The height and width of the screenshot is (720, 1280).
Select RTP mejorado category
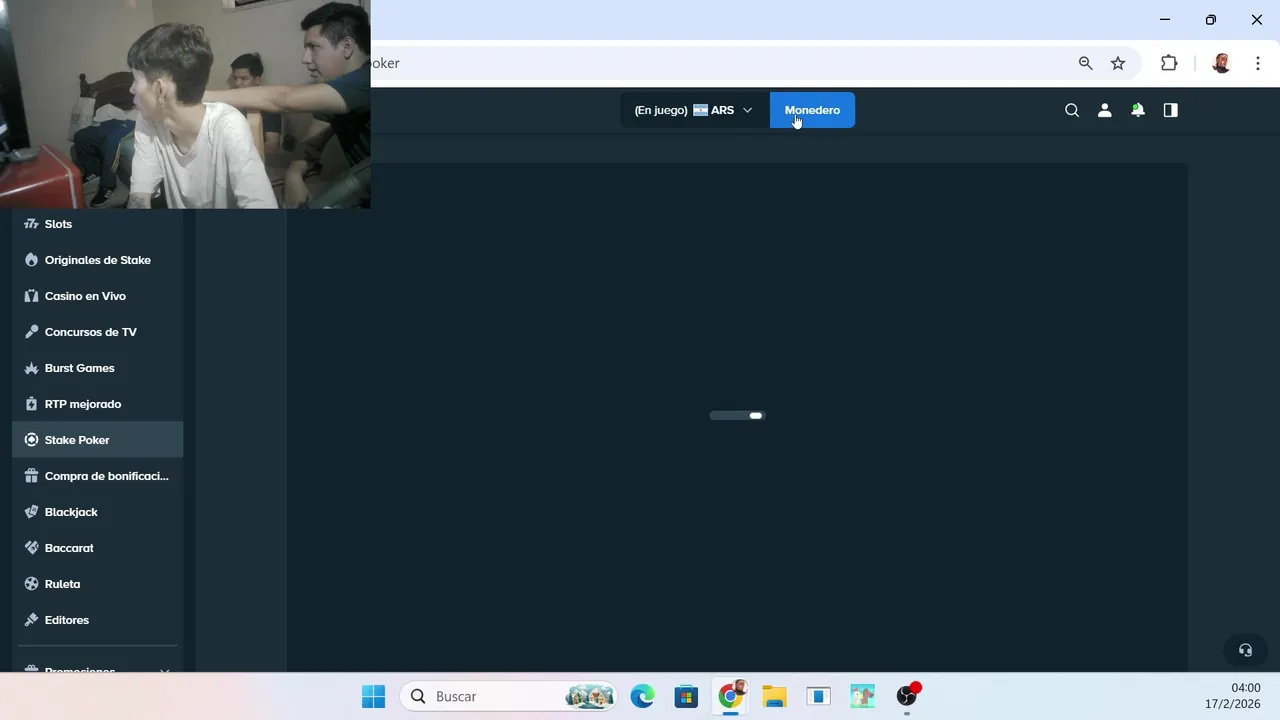coord(98,404)
